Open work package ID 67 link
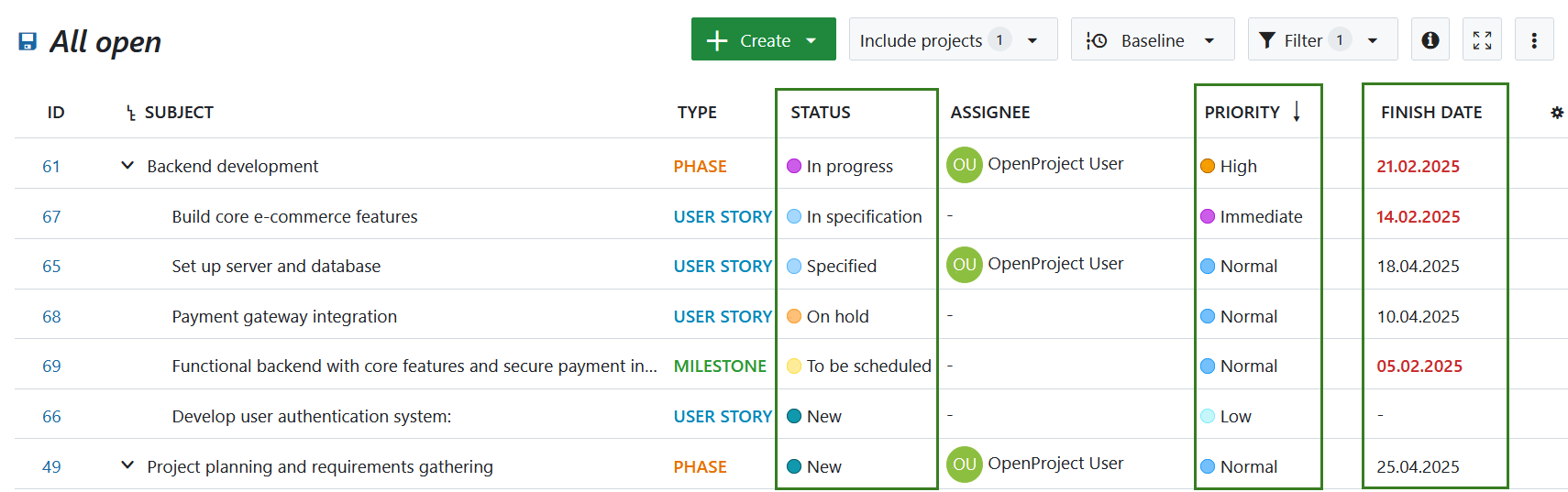The height and width of the screenshot is (492, 1568). pos(51,217)
